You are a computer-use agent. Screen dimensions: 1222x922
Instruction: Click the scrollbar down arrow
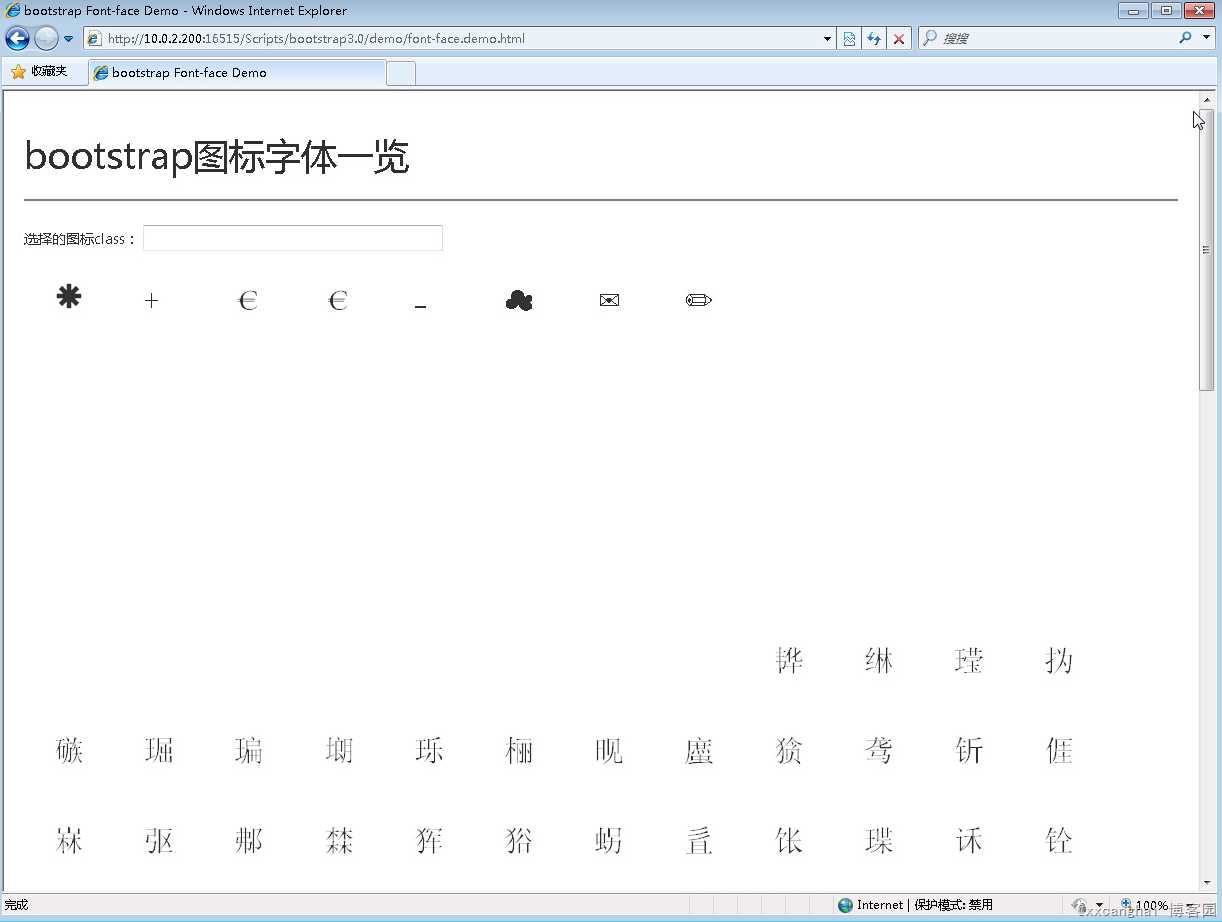pyautogui.click(x=1207, y=882)
